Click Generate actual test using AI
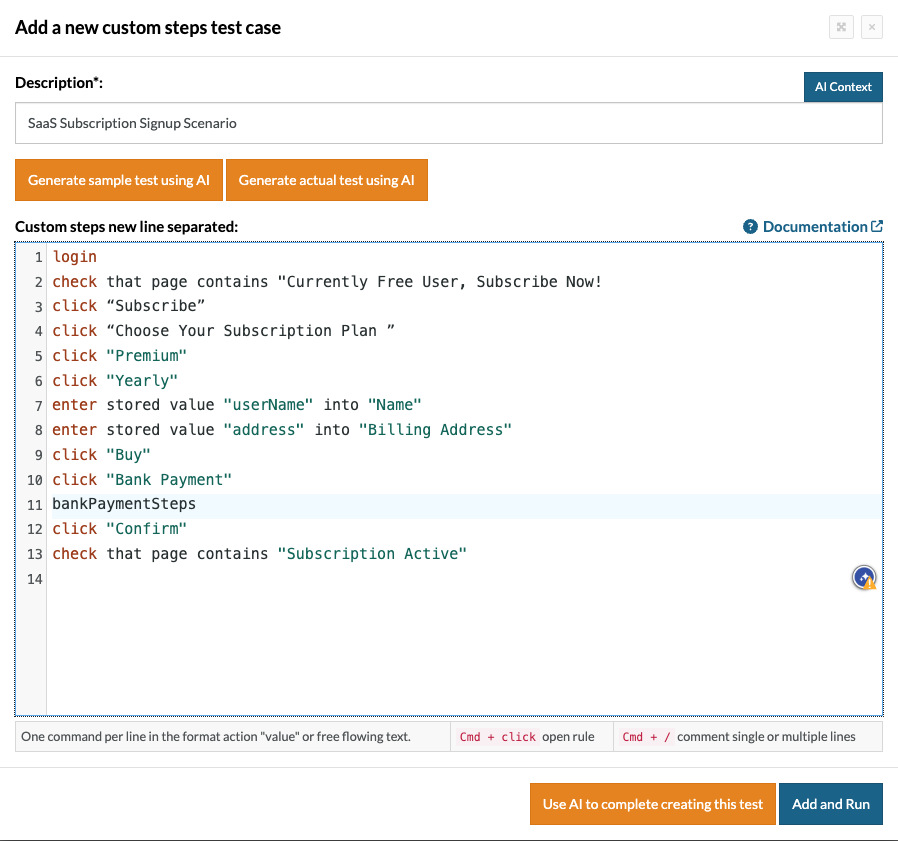The width and height of the screenshot is (898, 841). [326, 180]
